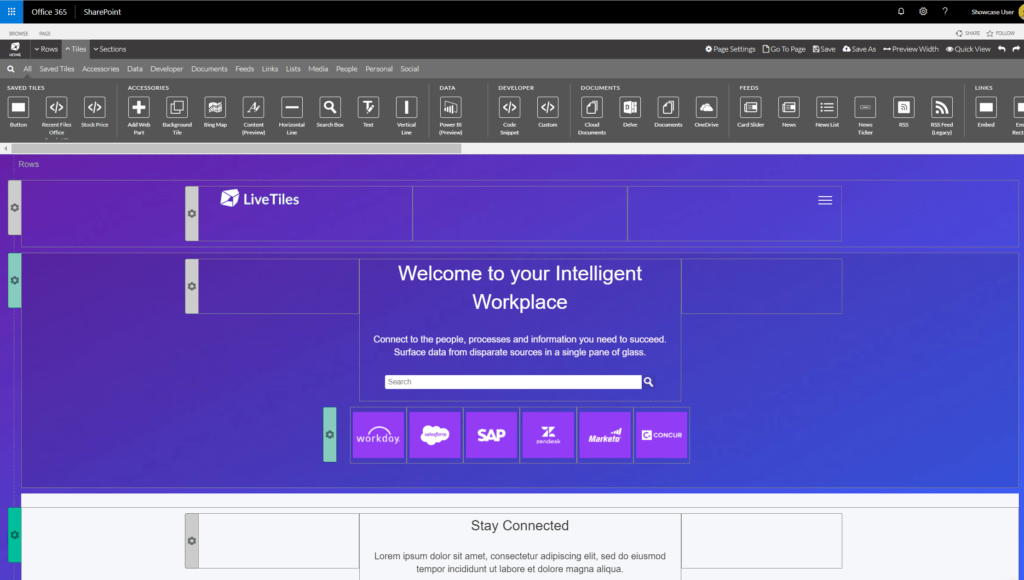Click the horizontal scrollbar under tile ribbon
This screenshot has width=1024, height=580.
click(236, 148)
